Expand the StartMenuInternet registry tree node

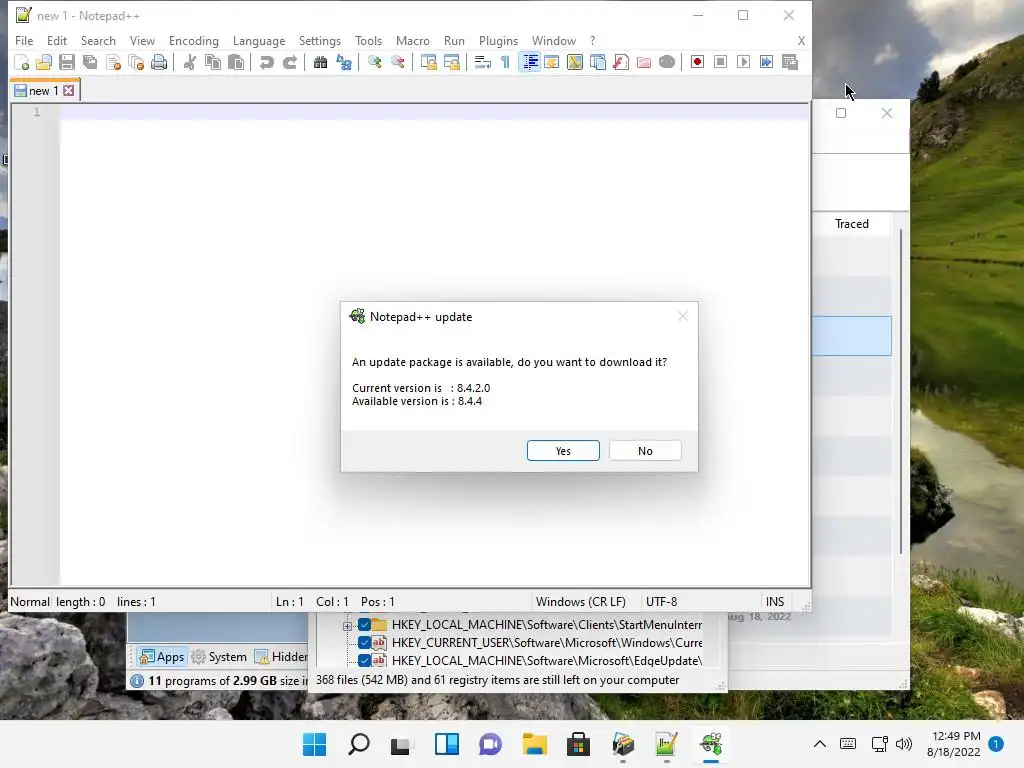pyautogui.click(x=347, y=626)
